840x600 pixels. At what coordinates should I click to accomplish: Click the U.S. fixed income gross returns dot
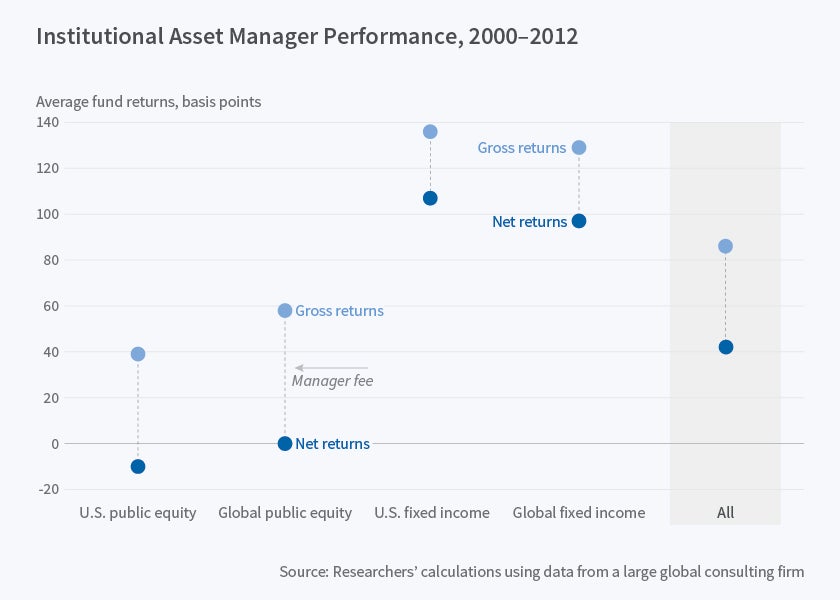[x=430, y=132]
